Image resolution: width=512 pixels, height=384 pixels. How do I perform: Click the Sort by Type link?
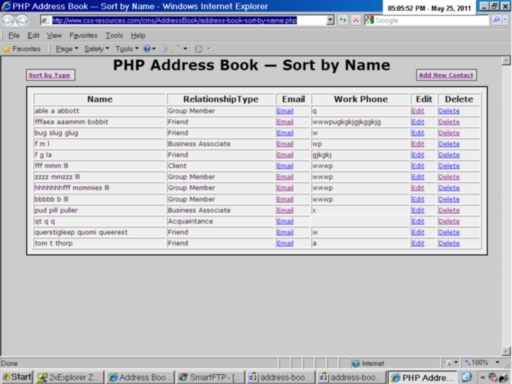49,75
